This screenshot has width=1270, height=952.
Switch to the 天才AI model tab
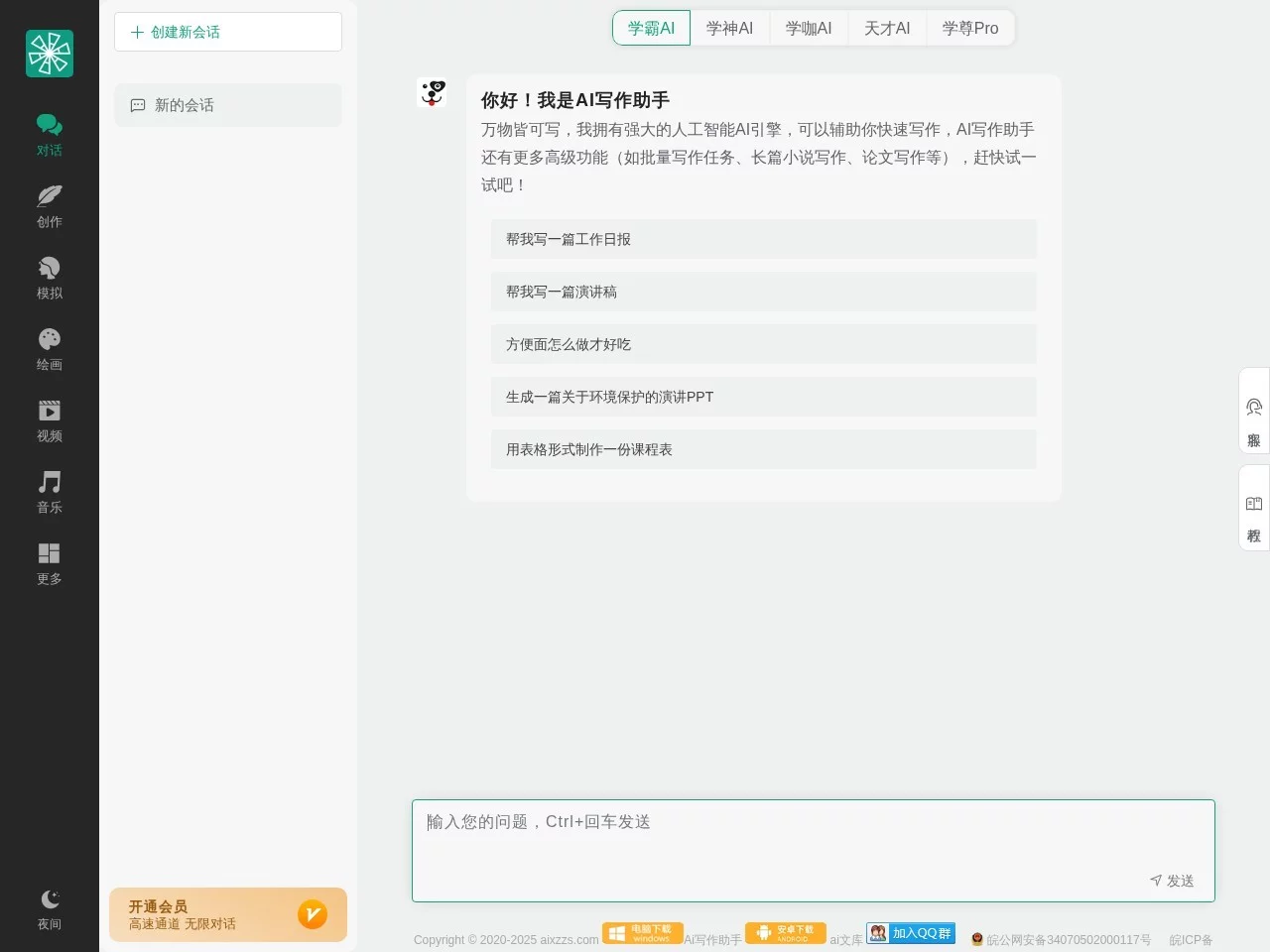tap(887, 29)
